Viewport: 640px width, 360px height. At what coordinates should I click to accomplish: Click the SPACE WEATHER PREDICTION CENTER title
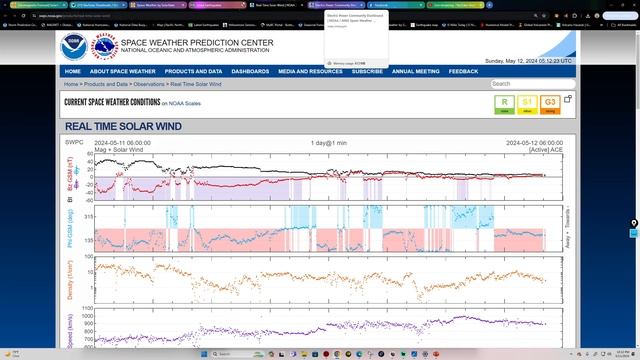197,42
